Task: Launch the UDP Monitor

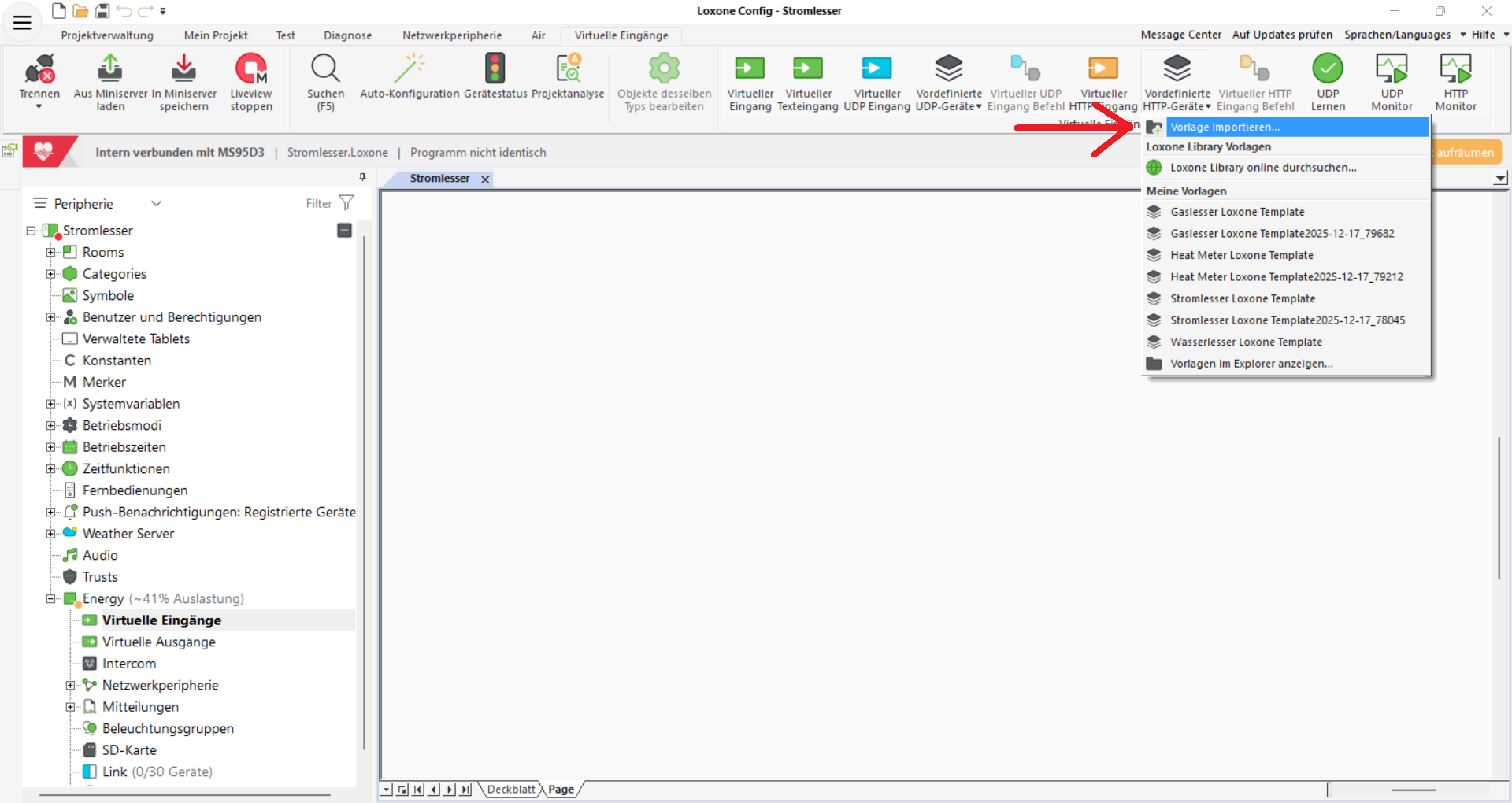Action: coord(1392,69)
